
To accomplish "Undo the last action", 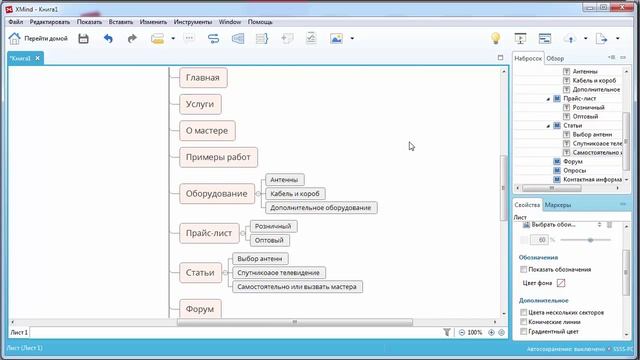I will click(108, 38).
